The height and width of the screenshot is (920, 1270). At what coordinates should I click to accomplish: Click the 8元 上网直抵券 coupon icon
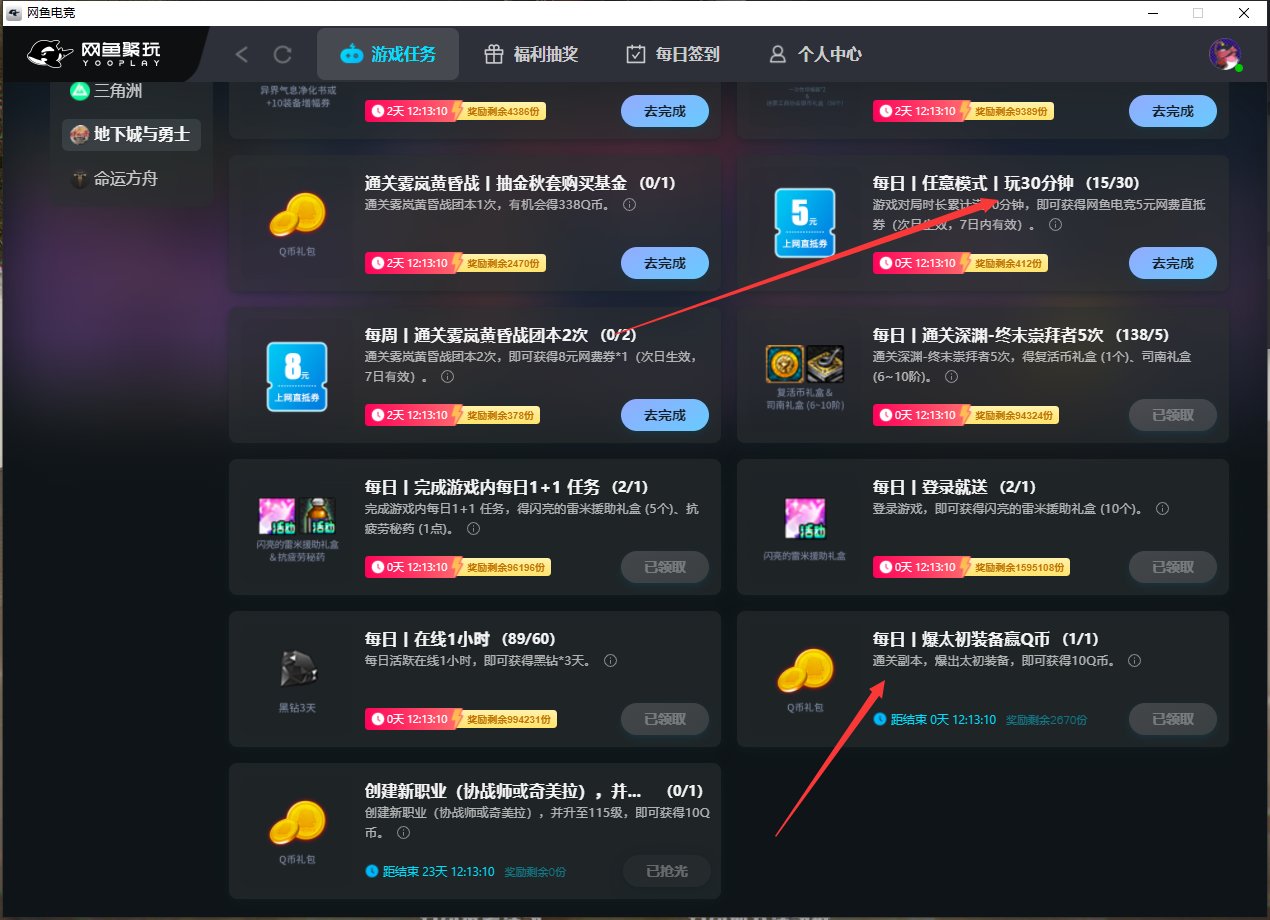tap(297, 376)
